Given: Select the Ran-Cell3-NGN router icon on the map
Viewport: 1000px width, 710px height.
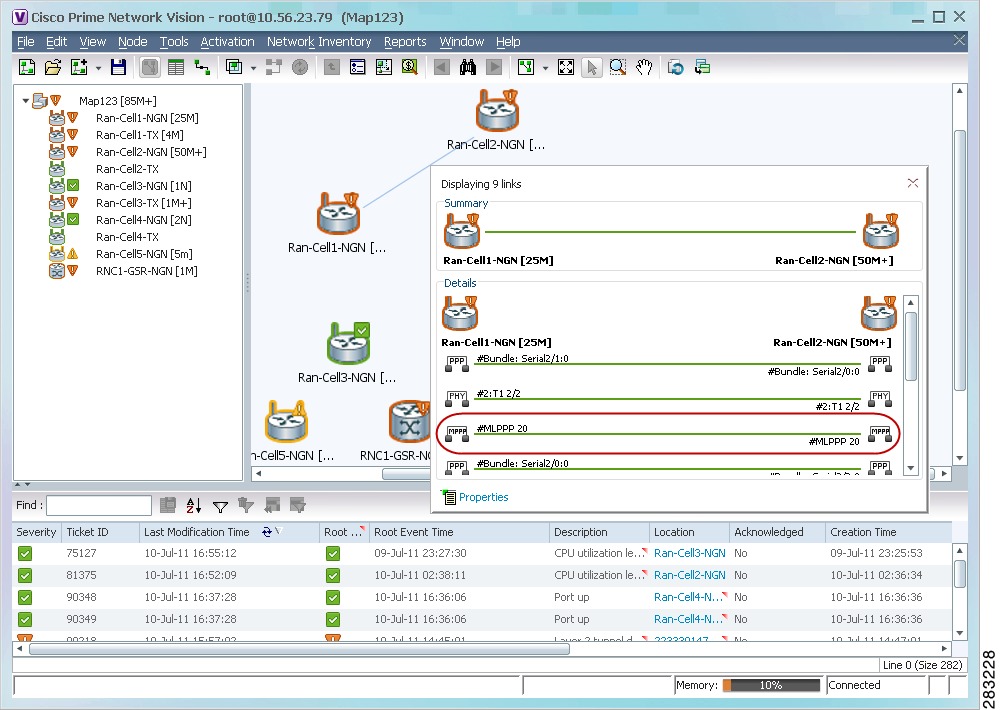Looking at the screenshot, I should 348,344.
